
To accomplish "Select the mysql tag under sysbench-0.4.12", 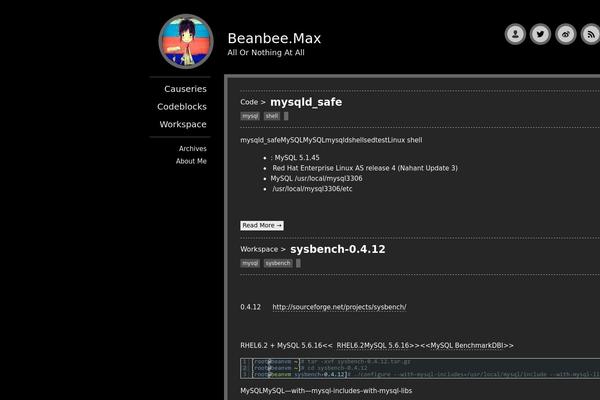I will (x=250, y=263).
